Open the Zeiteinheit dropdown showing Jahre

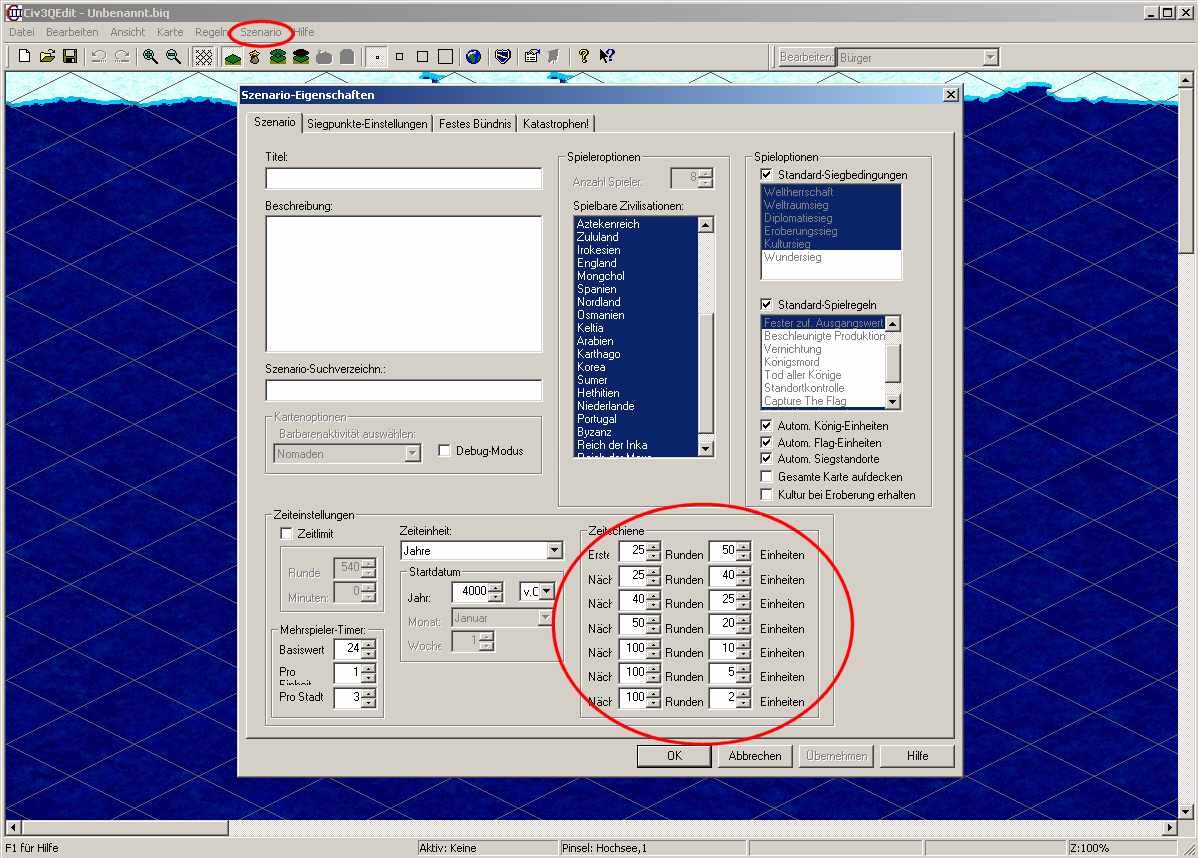[554, 551]
